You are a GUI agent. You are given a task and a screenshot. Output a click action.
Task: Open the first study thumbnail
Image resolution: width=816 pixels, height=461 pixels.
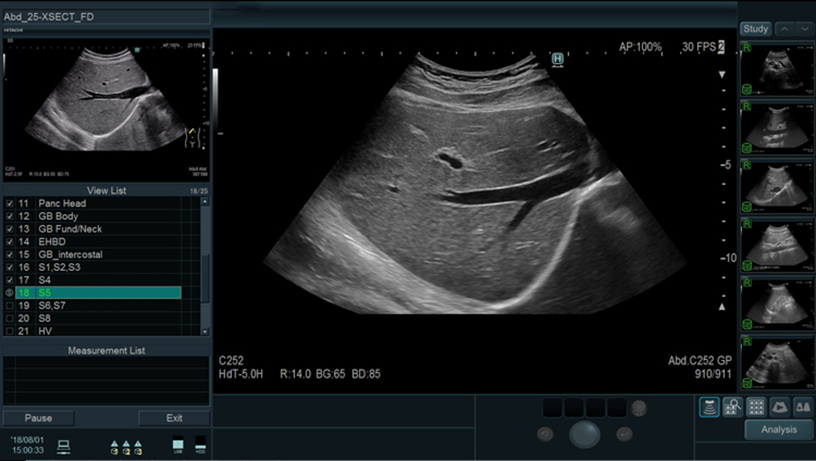click(776, 68)
